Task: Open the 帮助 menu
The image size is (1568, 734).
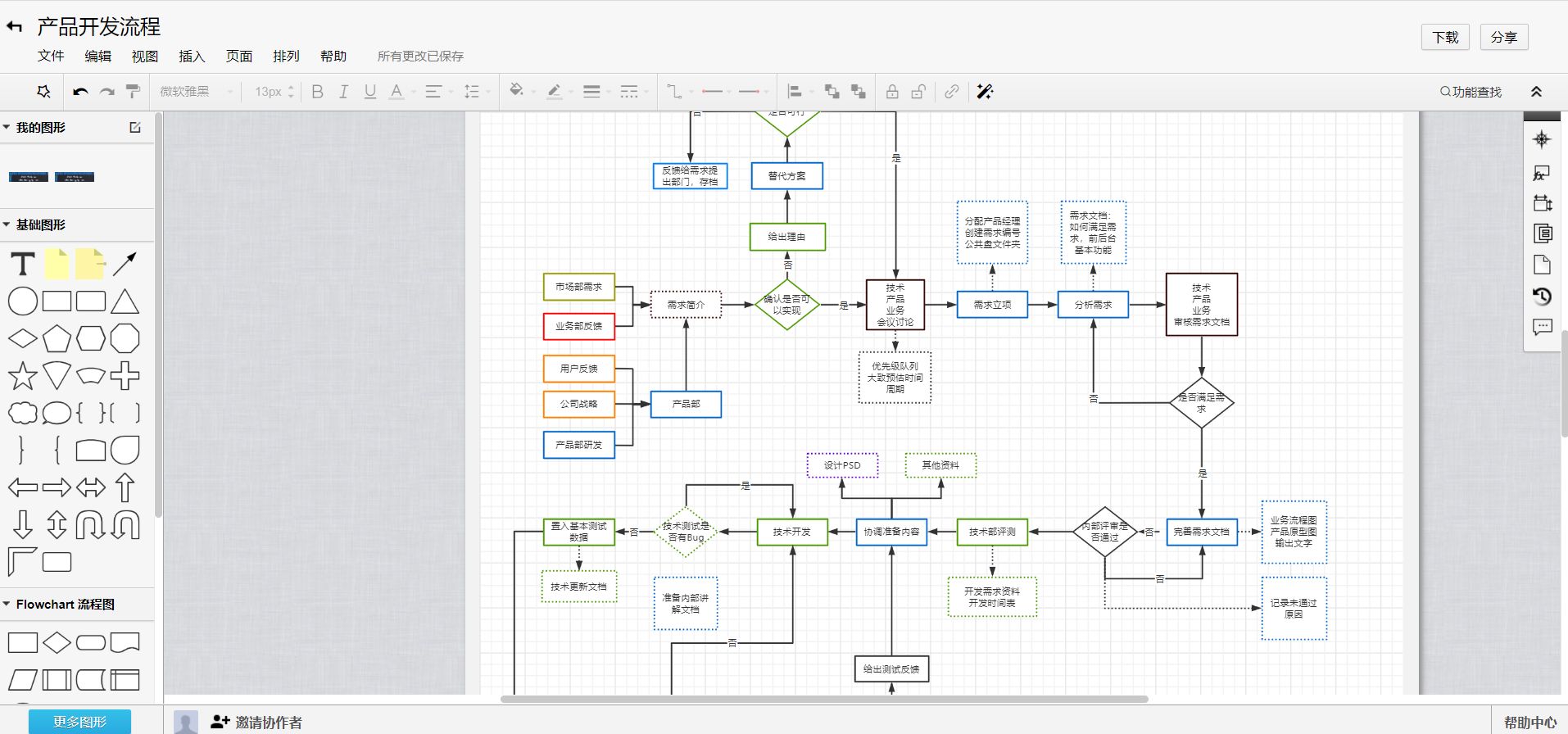Action: point(333,56)
